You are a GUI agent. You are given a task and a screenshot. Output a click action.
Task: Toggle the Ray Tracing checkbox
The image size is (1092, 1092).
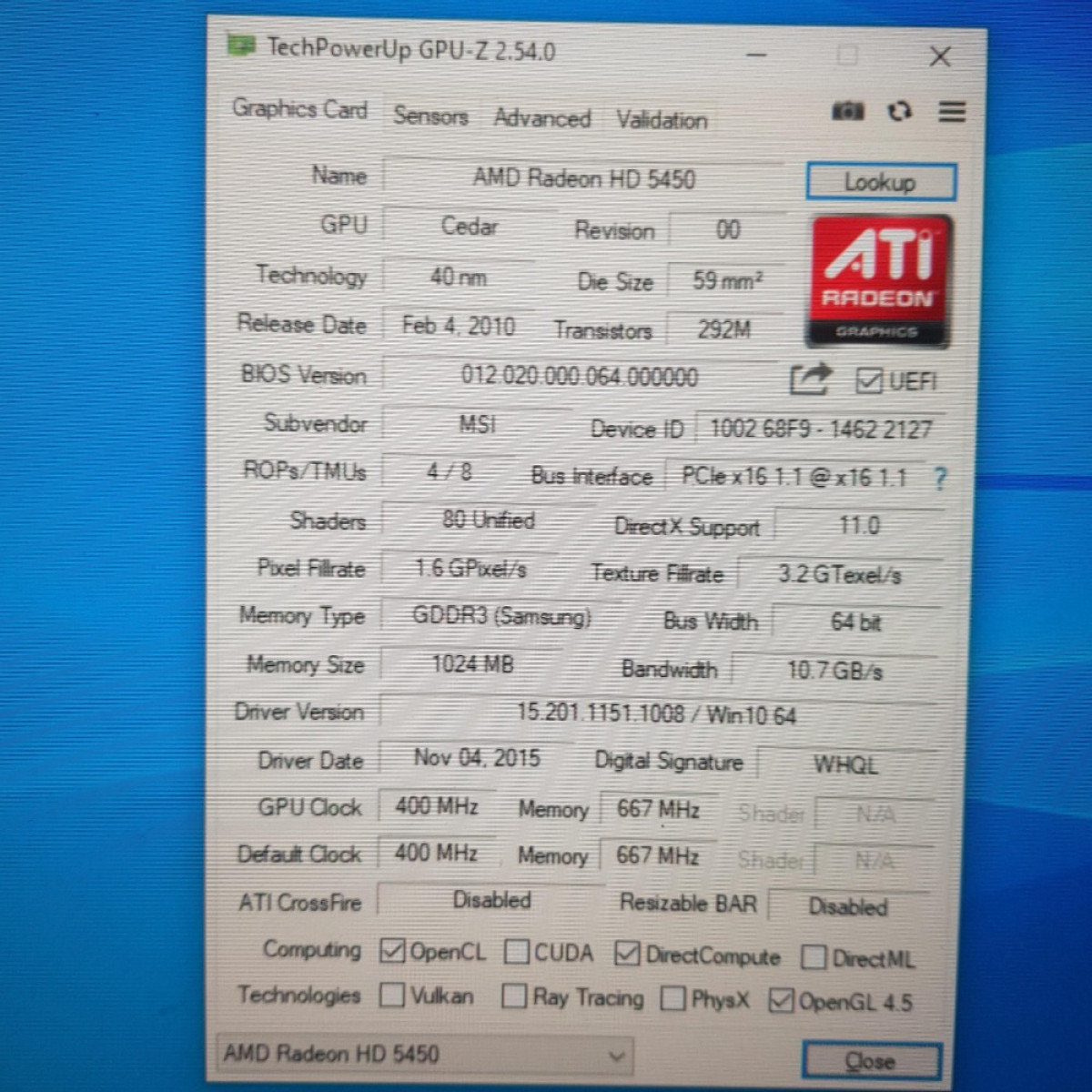pos(514,996)
